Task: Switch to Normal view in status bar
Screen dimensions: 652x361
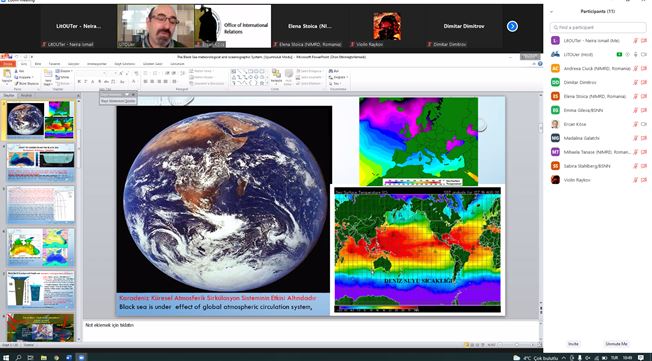Action: point(467,345)
